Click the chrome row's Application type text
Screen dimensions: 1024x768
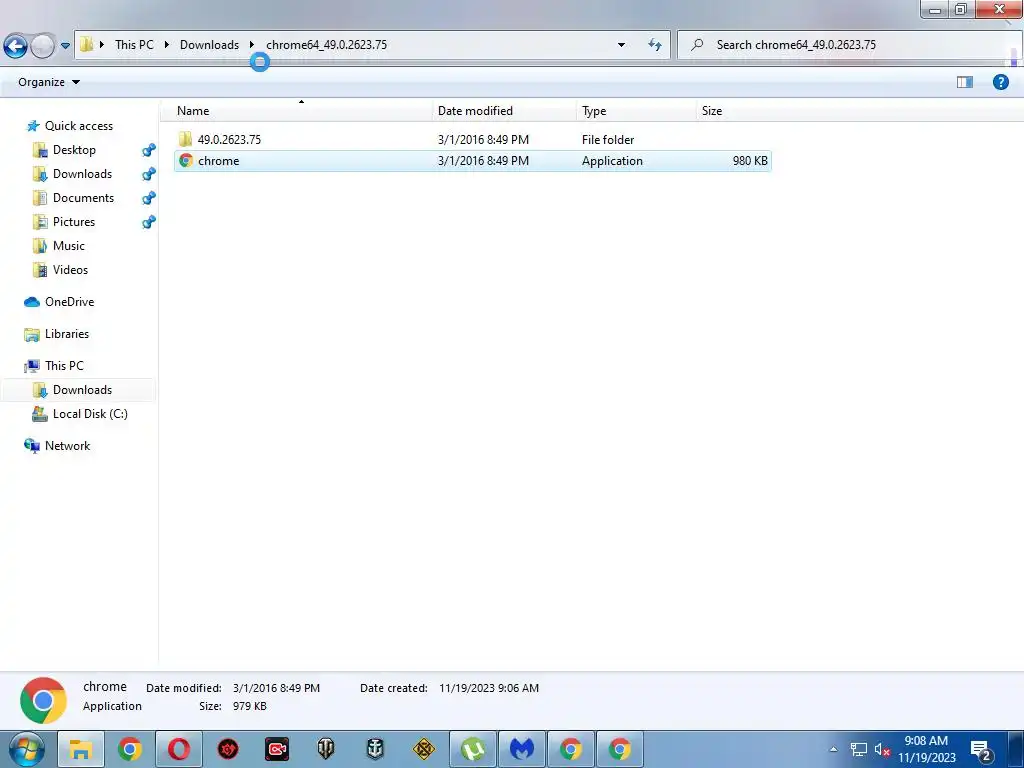click(612, 161)
